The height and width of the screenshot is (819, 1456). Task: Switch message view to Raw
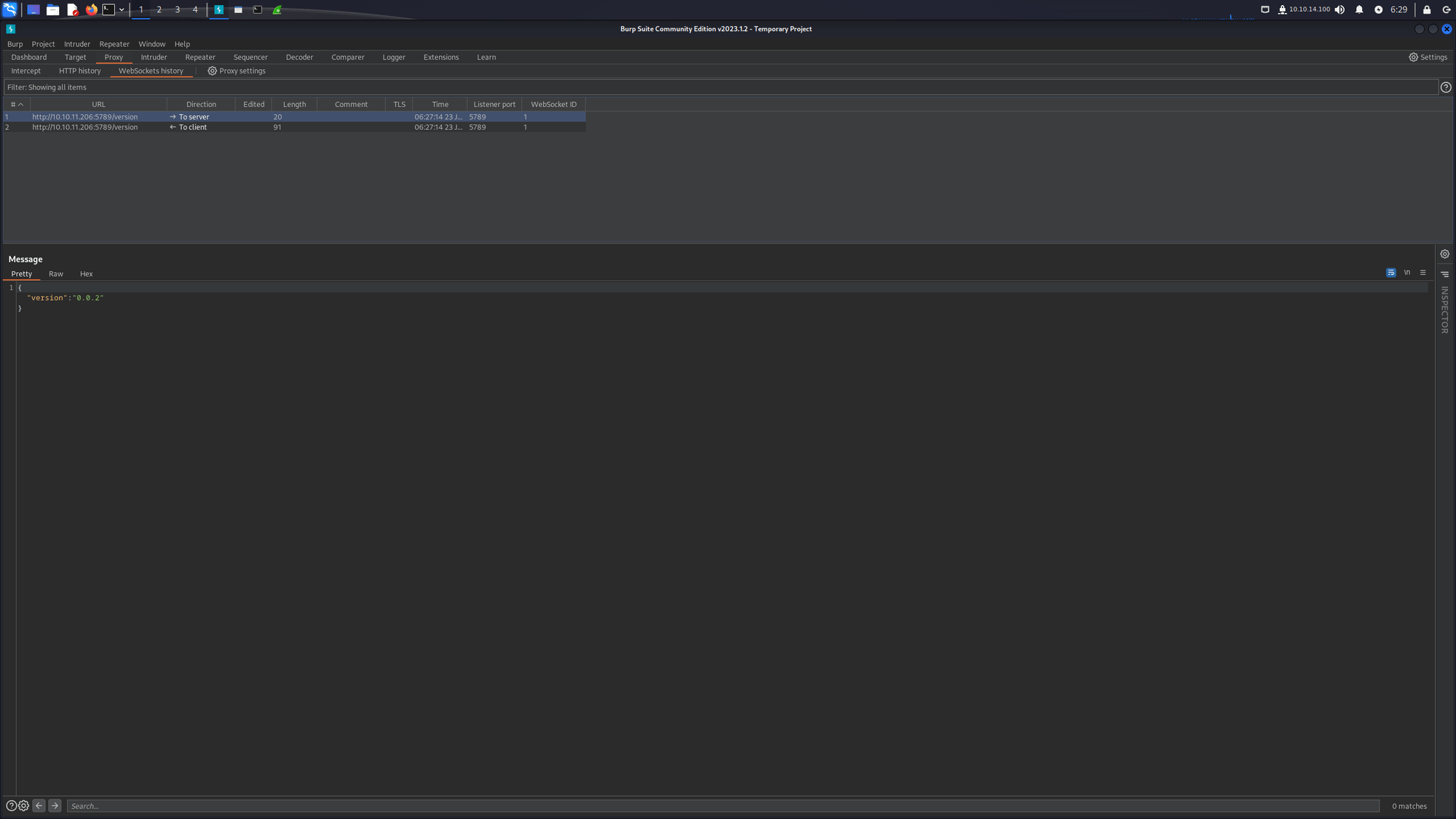56,274
